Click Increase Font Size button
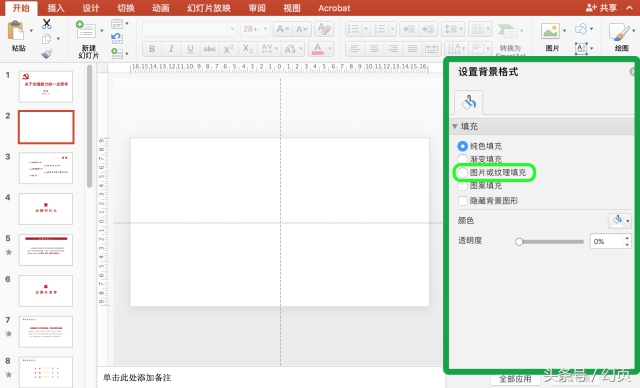 282,29
